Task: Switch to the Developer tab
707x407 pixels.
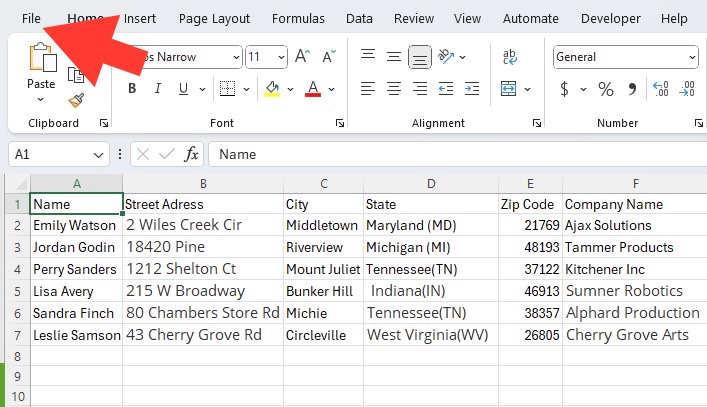Action: [x=611, y=18]
